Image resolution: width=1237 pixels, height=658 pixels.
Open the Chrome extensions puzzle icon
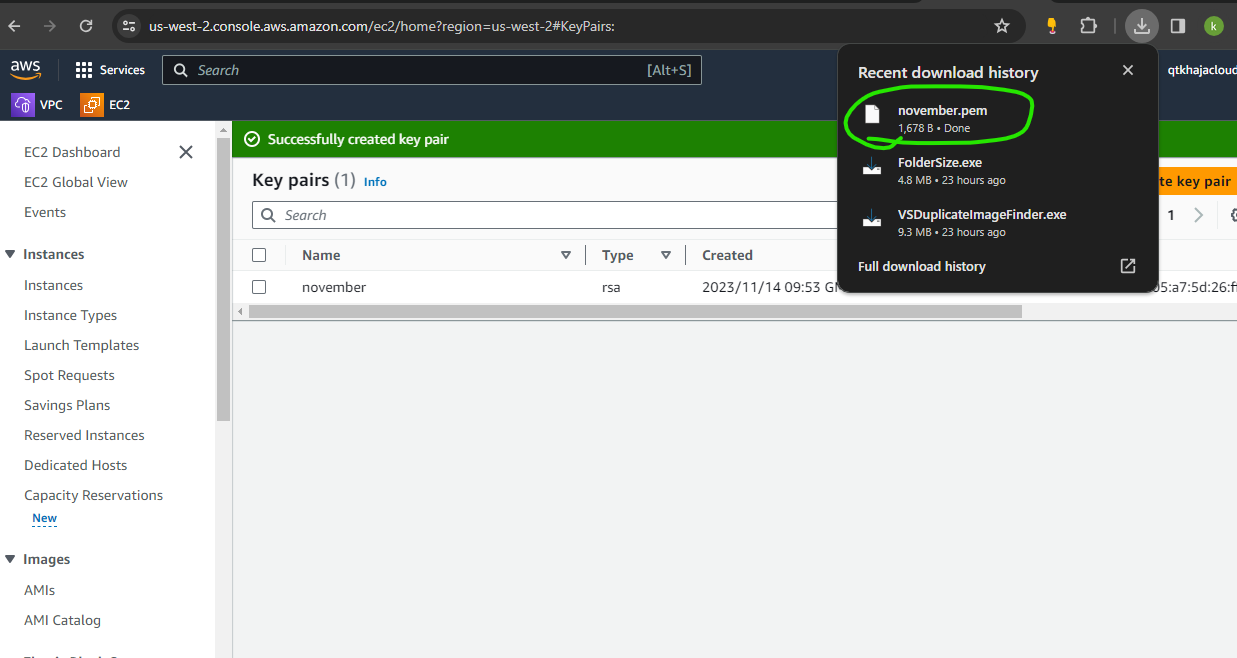coord(1089,26)
